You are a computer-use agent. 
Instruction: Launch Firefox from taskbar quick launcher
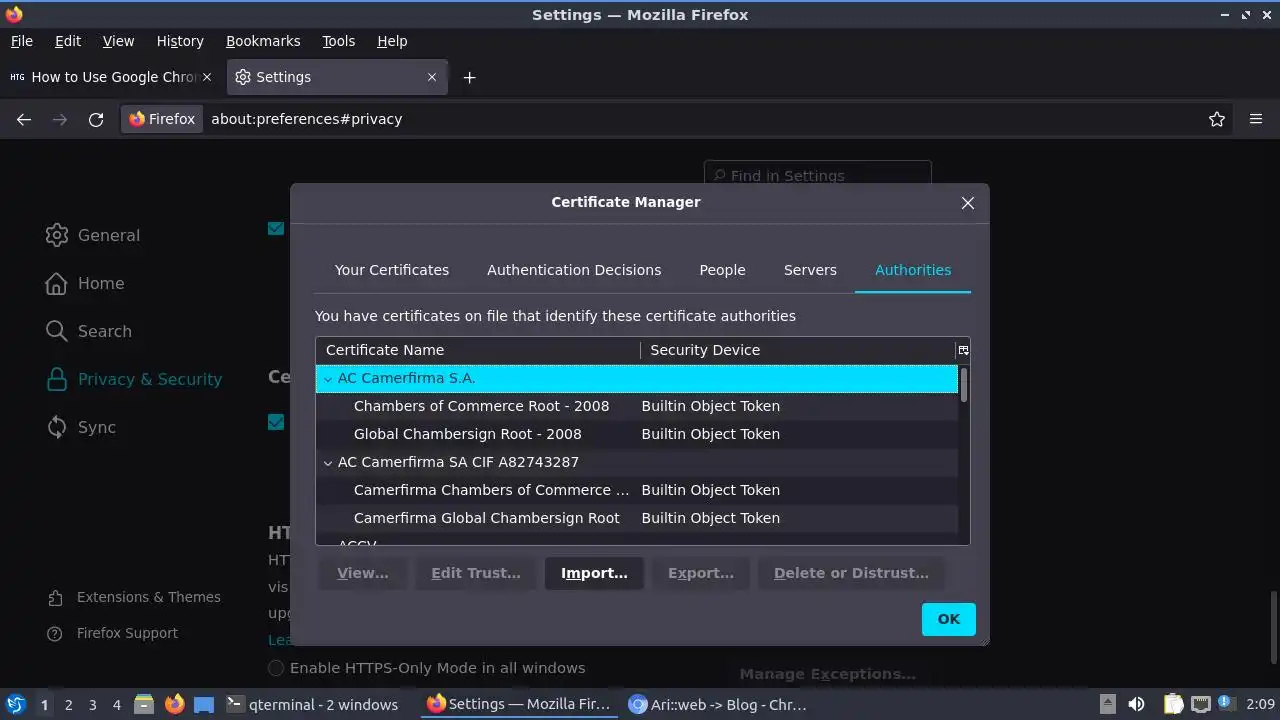[174, 704]
